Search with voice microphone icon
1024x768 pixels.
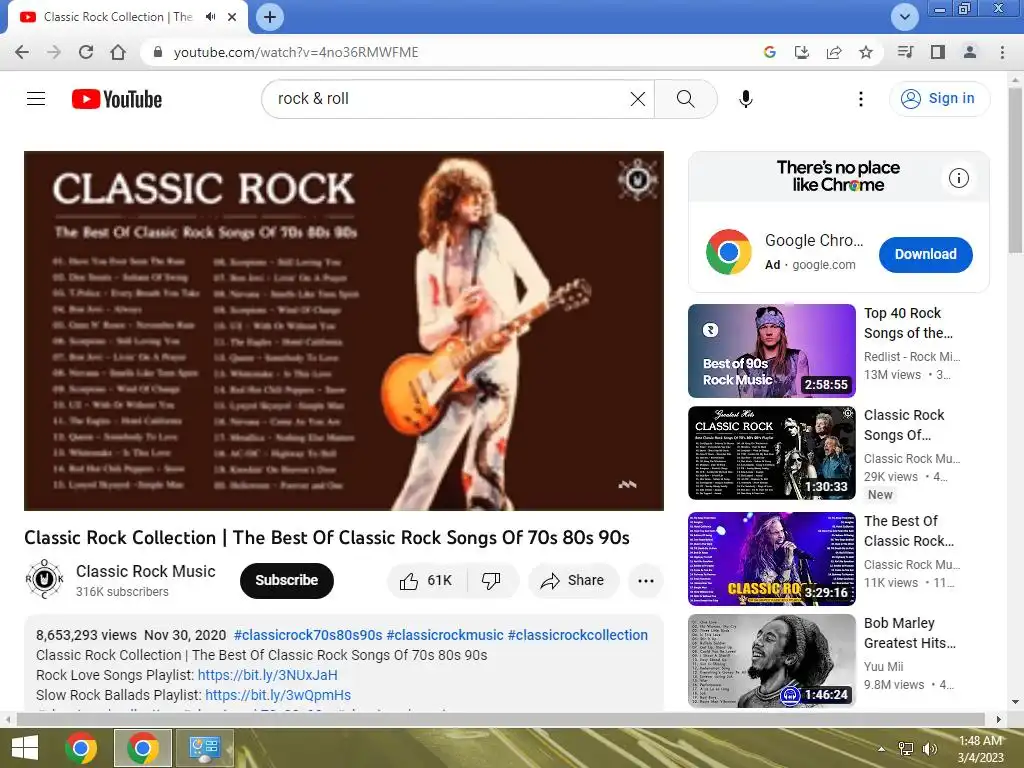(746, 99)
